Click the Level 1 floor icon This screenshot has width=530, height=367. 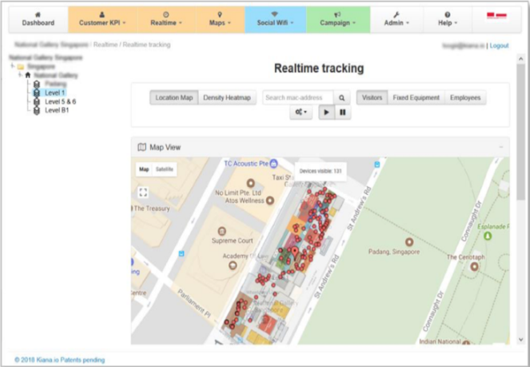(x=37, y=93)
